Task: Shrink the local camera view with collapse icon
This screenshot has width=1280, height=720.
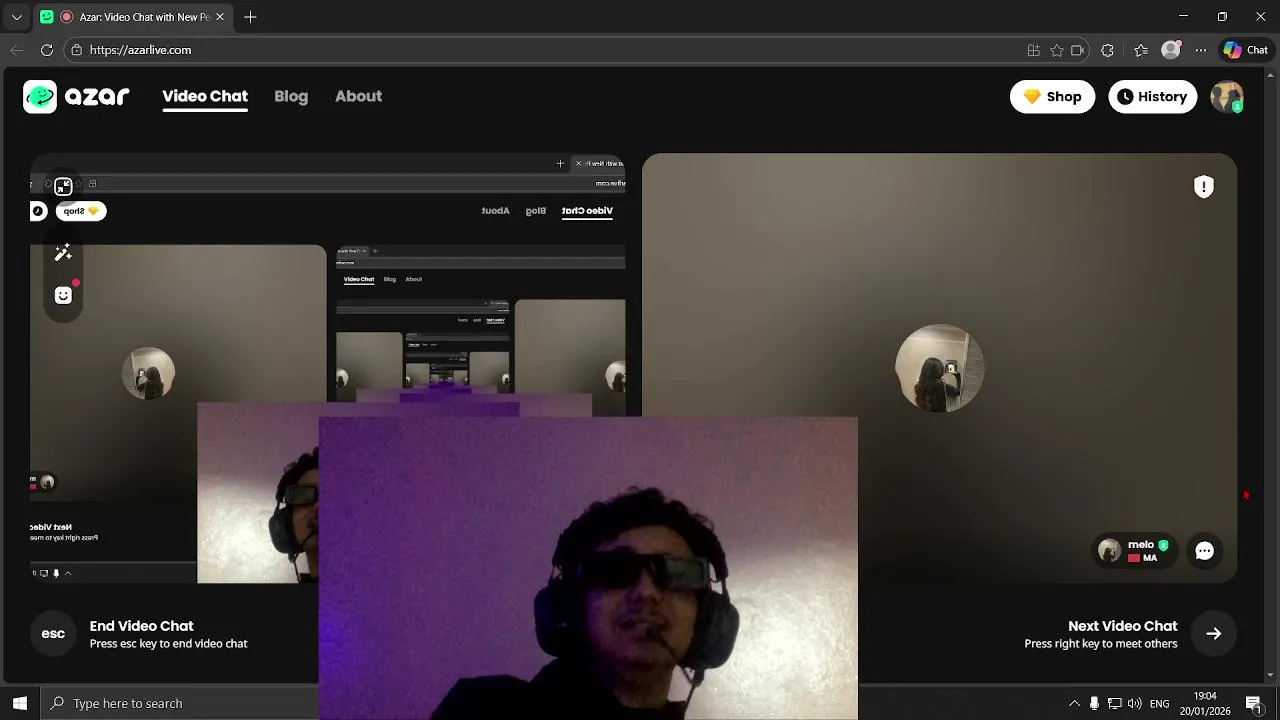Action: point(63,186)
